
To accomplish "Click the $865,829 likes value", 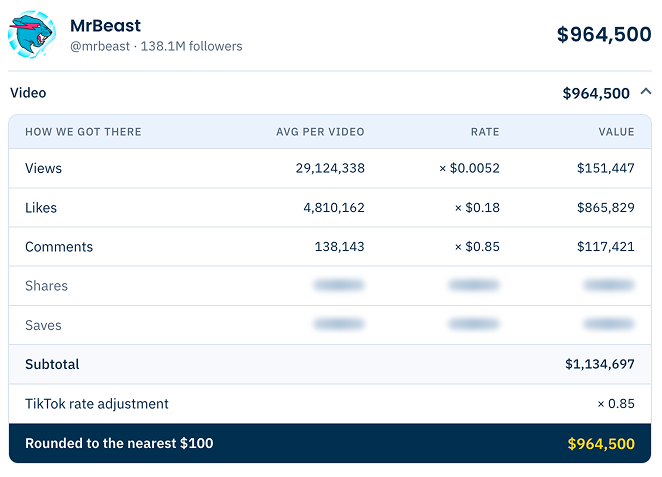I will coord(606,208).
